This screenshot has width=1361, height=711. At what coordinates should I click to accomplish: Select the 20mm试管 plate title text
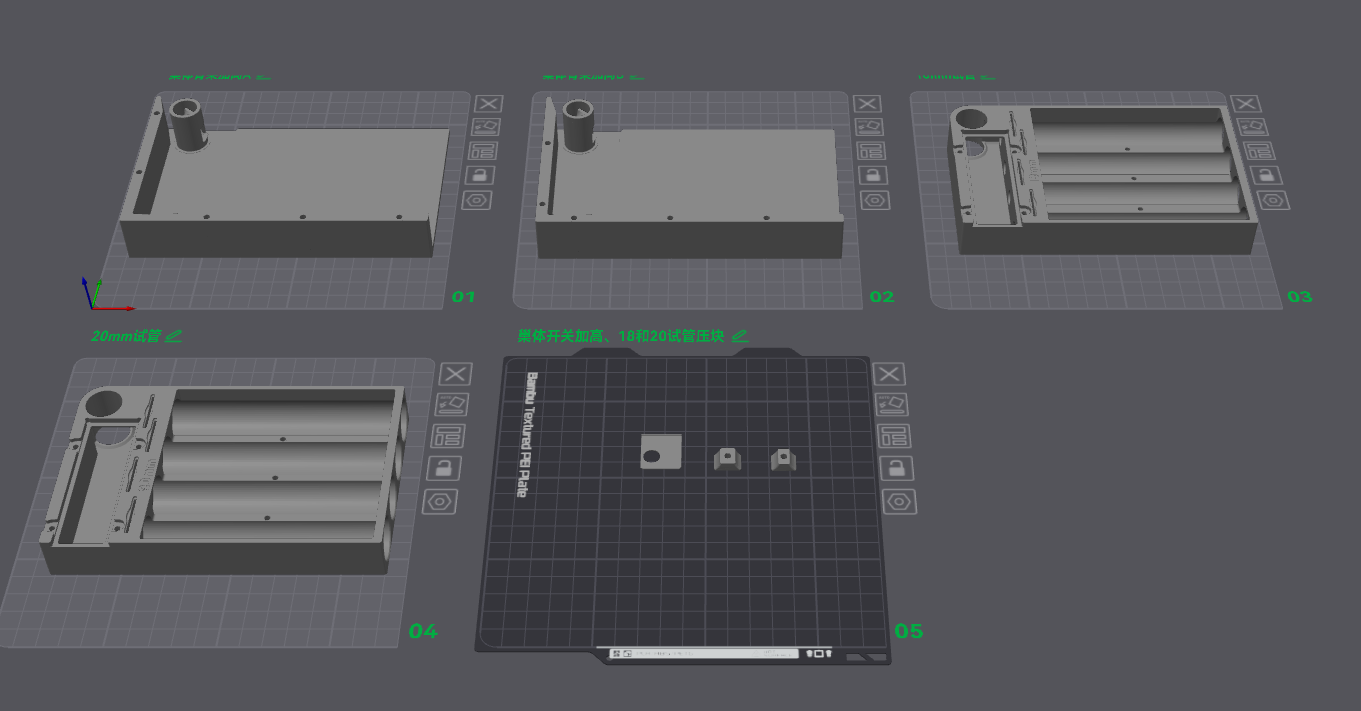tap(126, 336)
